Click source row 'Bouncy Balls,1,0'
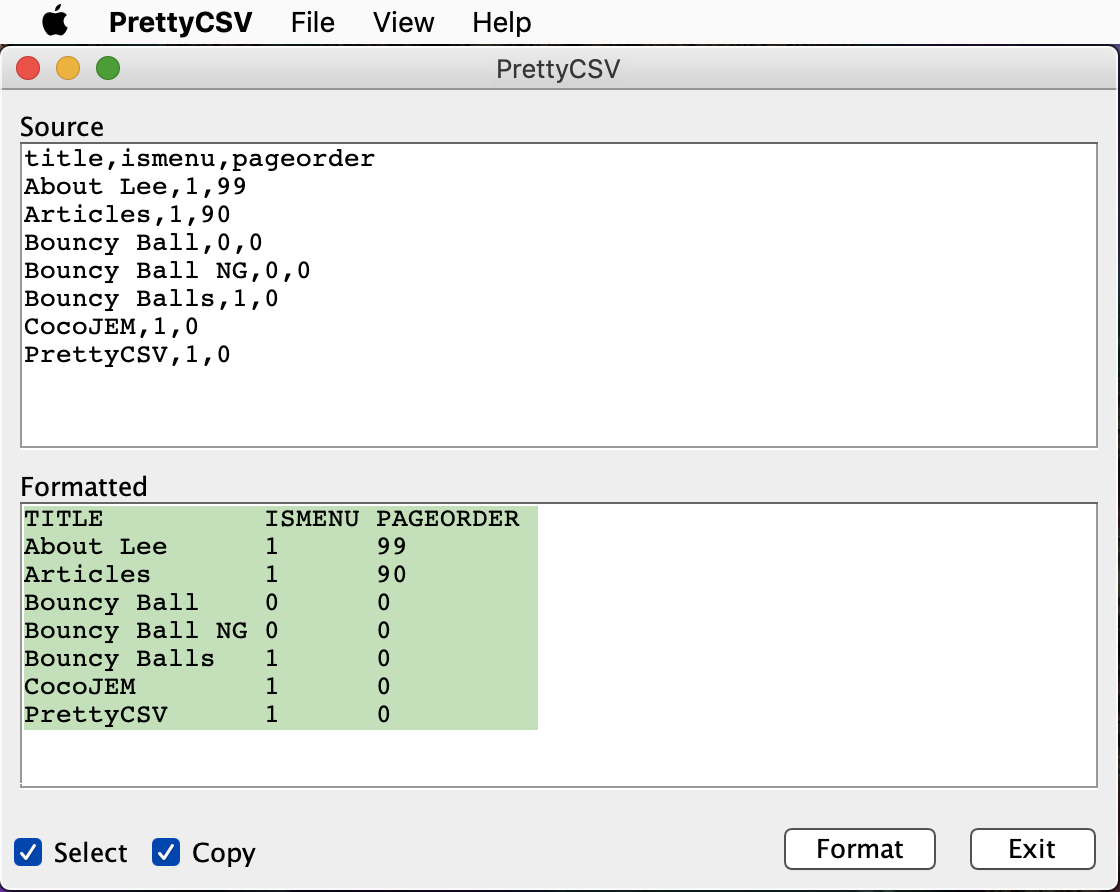Screen dimensions: 1120x892 151,299
